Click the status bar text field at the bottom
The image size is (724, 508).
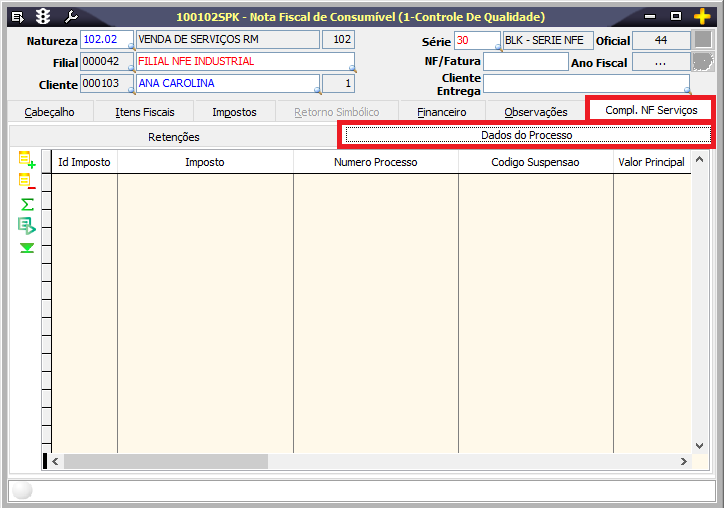click(x=362, y=490)
